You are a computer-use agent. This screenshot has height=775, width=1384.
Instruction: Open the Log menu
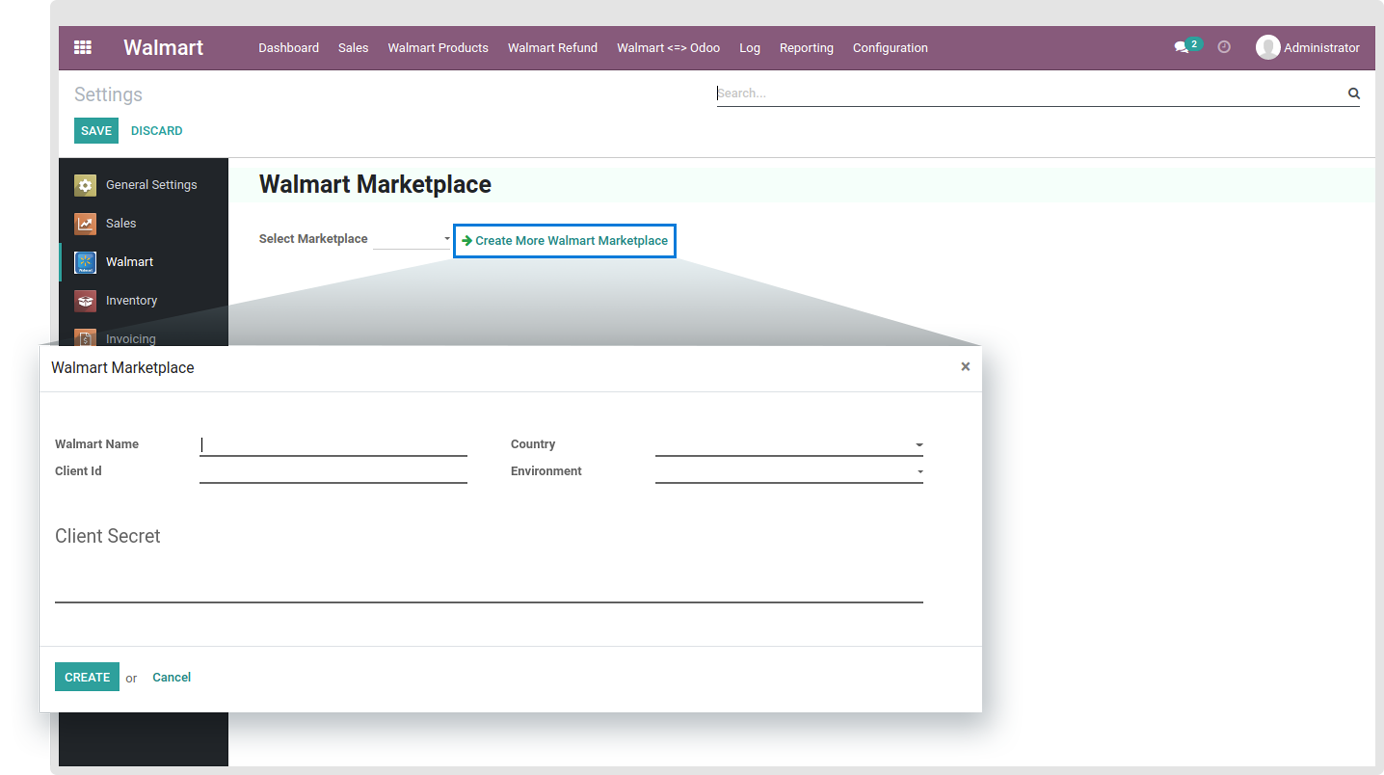(x=750, y=48)
